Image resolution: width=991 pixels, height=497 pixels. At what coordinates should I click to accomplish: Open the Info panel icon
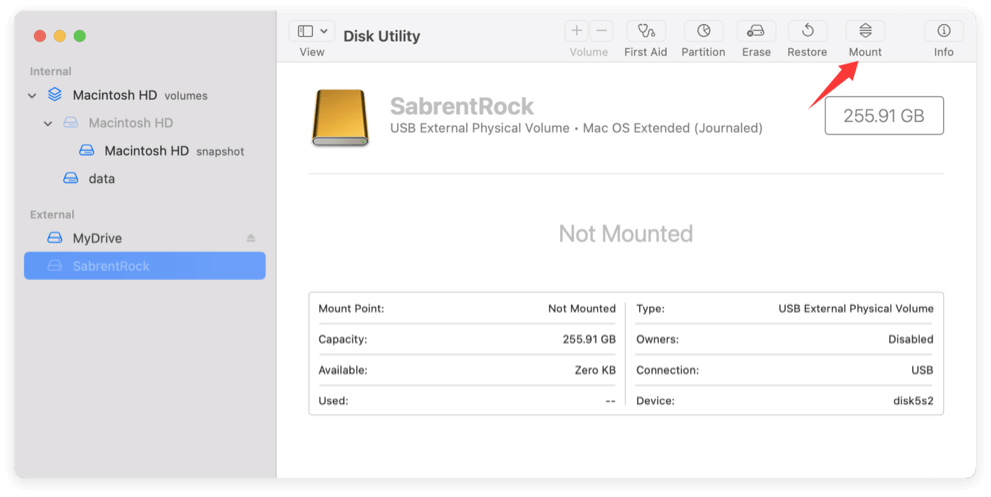(x=944, y=30)
